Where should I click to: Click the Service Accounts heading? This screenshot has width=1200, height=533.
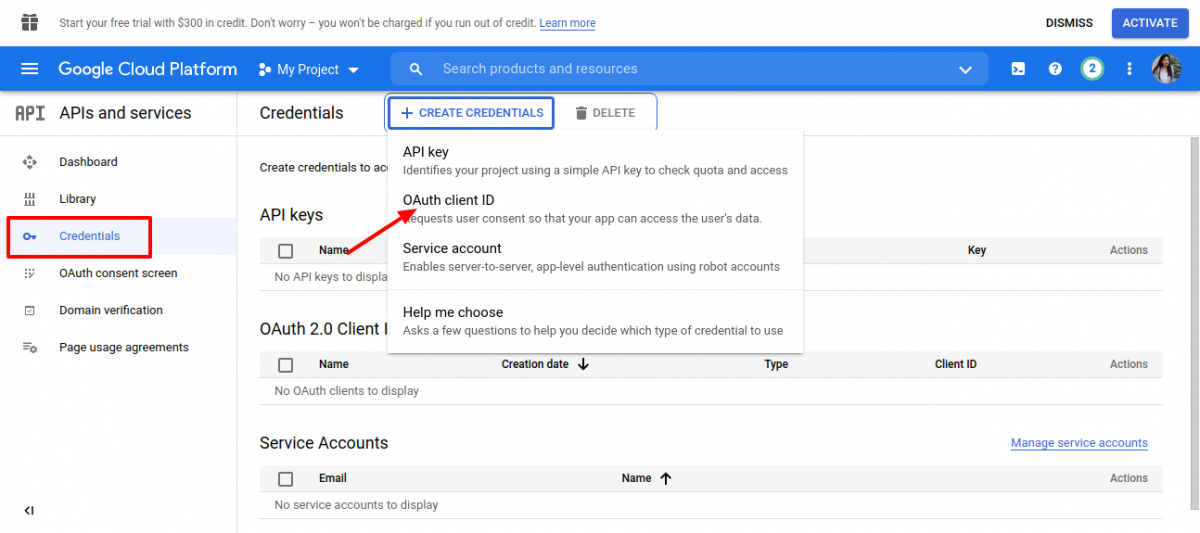click(324, 443)
